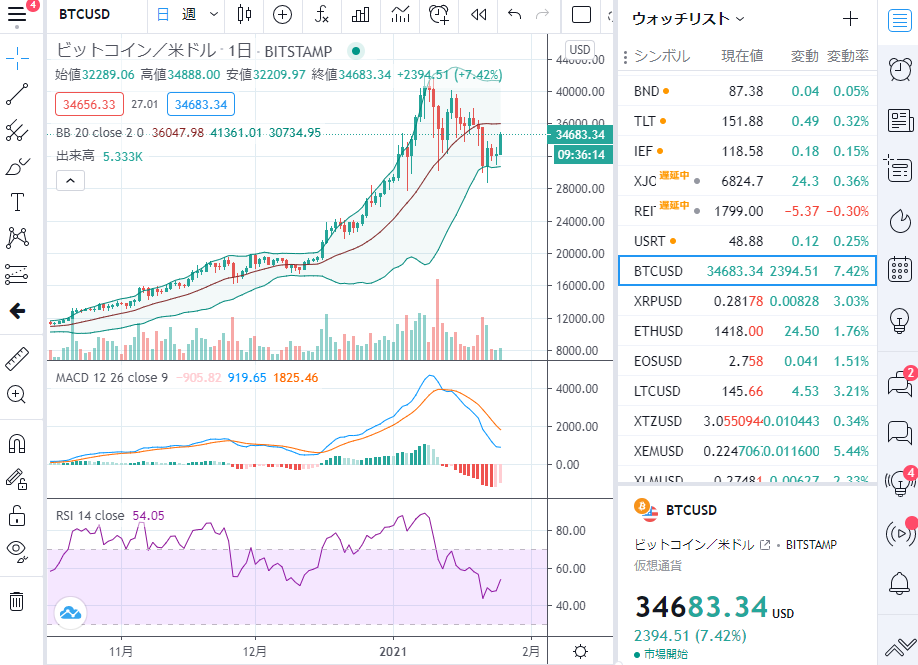The image size is (918, 665).
Task: Select ETHUSD in the watchlist
Action: (x=747, y=331)
